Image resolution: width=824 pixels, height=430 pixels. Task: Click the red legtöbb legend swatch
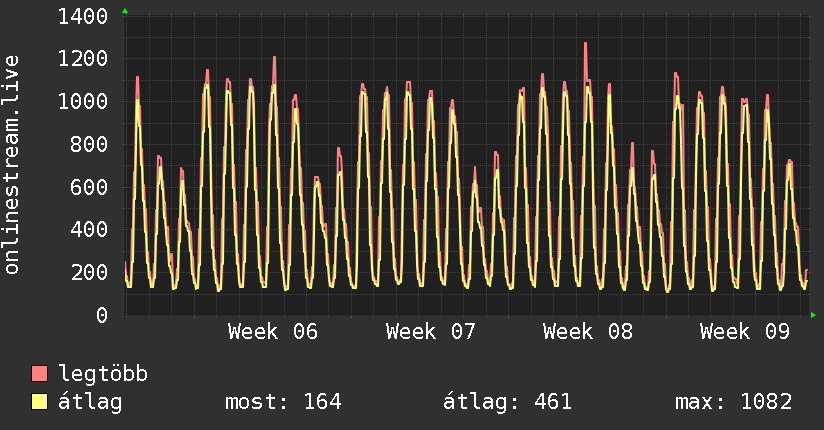(40, 374)
